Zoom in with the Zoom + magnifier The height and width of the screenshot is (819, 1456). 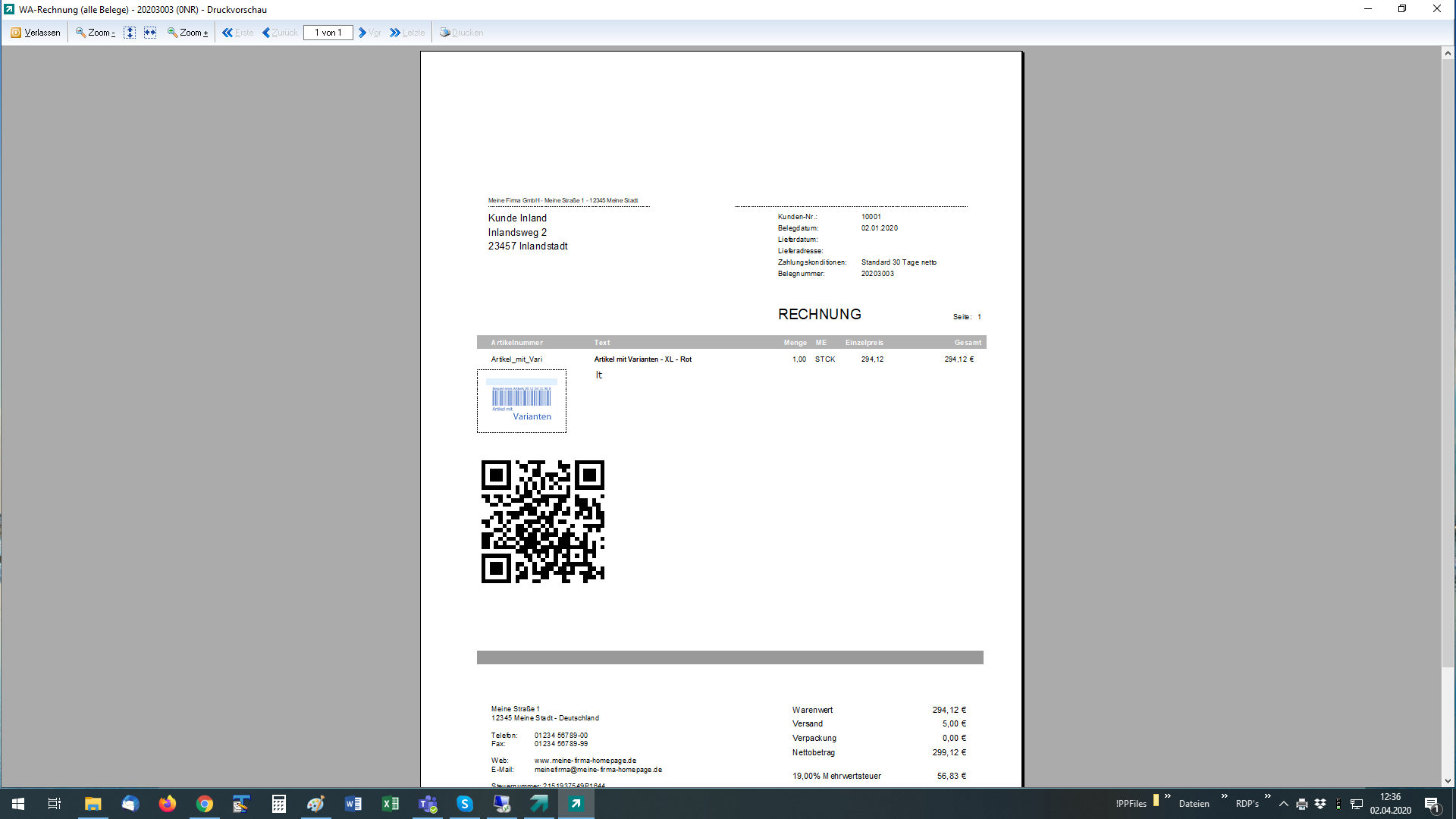tap(187, 33)
